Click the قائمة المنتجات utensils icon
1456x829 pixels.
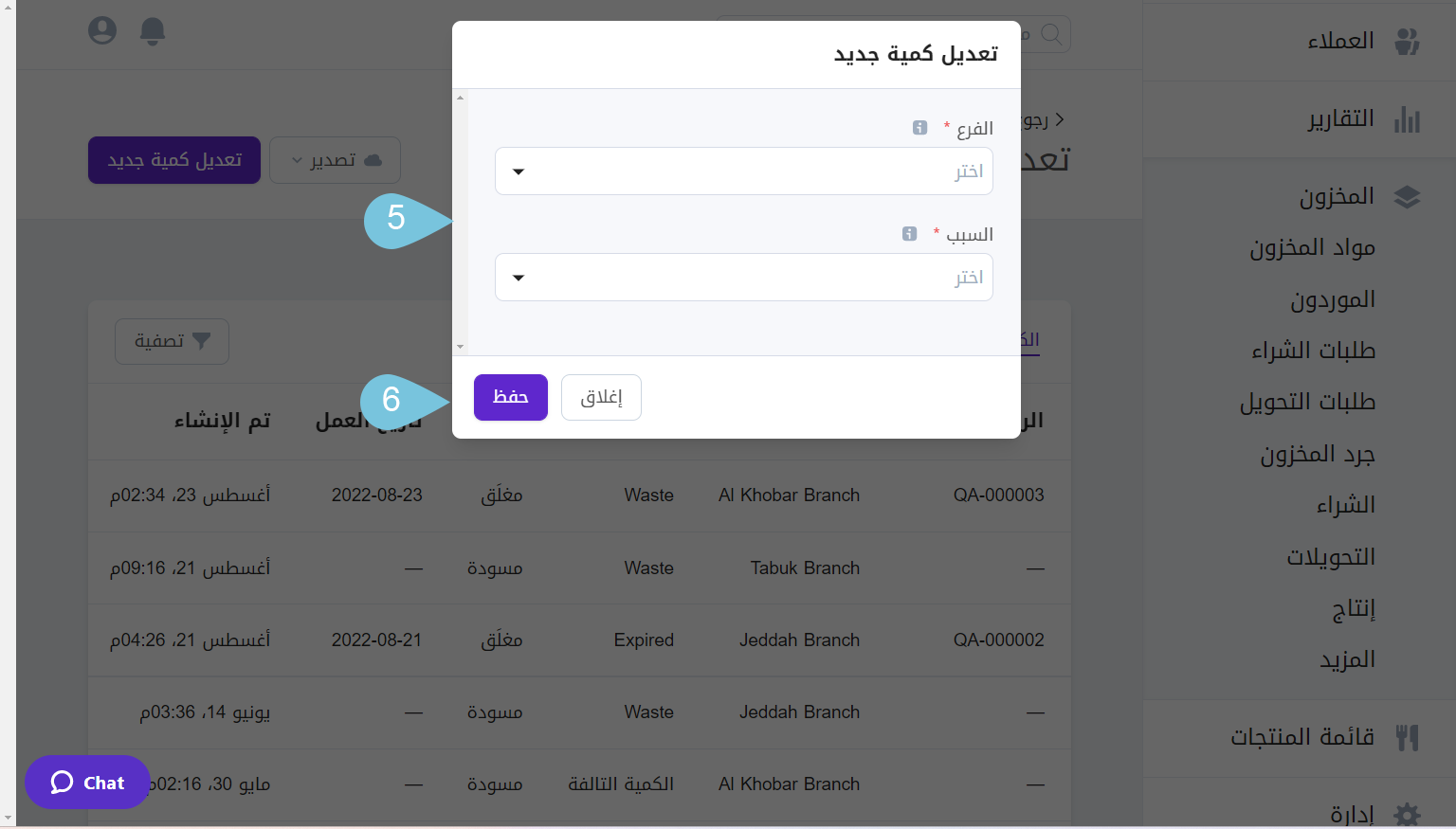tap(1408, 737)
